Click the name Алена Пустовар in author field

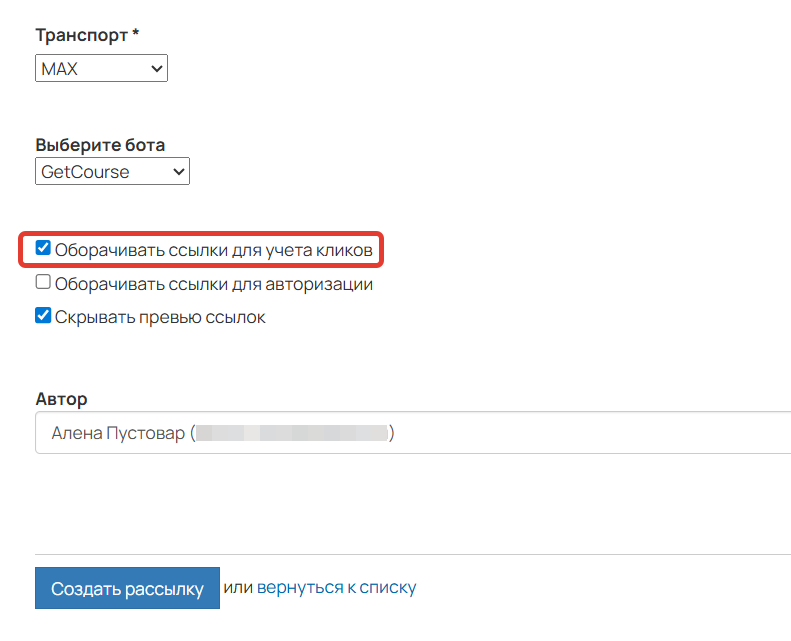pos(118,434)
